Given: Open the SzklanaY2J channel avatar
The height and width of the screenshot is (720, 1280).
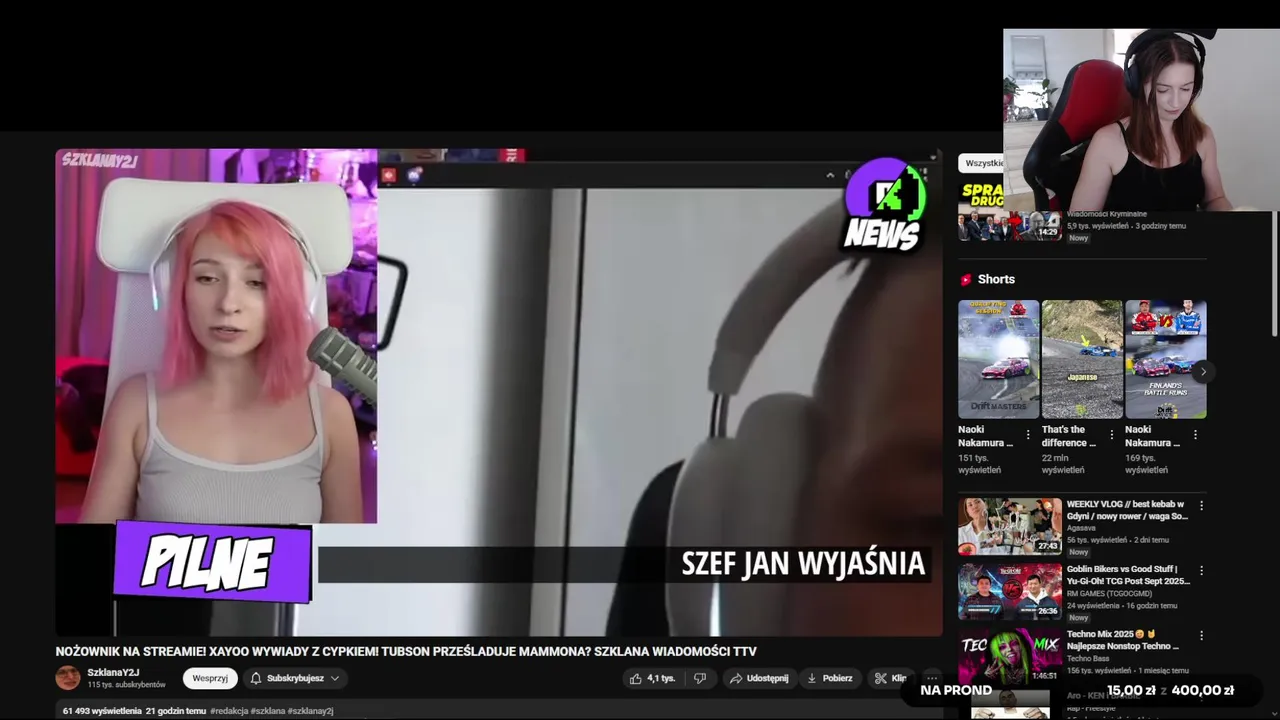Looking at the screenshot, I should [68, 678].
